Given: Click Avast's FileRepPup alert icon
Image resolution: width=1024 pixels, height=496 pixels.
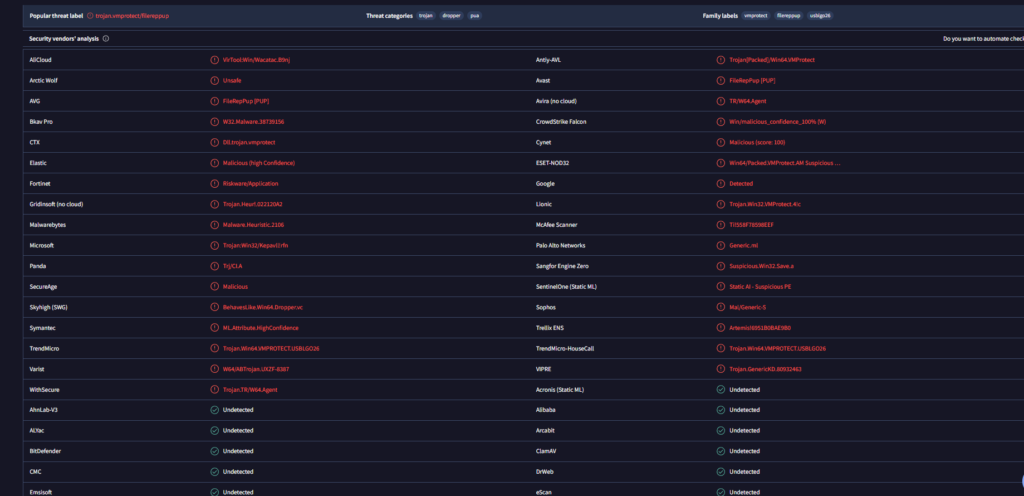Looking at the screenshot, I should click(x=720, y=80).
